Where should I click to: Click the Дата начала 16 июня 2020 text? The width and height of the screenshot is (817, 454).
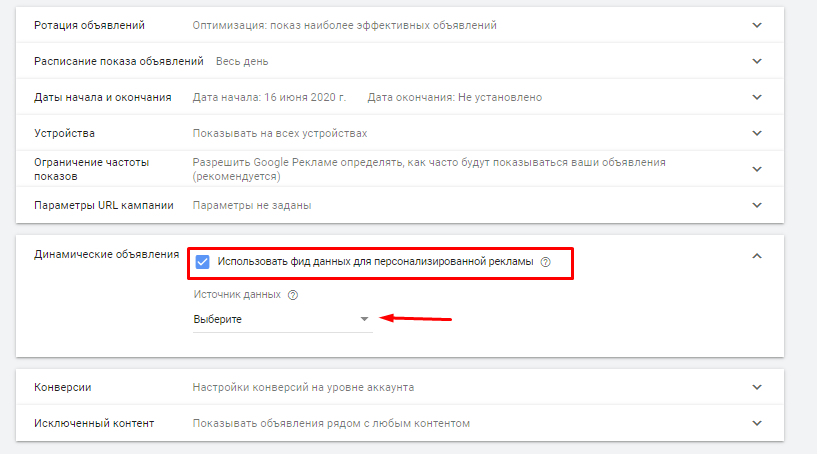(269, 97)
